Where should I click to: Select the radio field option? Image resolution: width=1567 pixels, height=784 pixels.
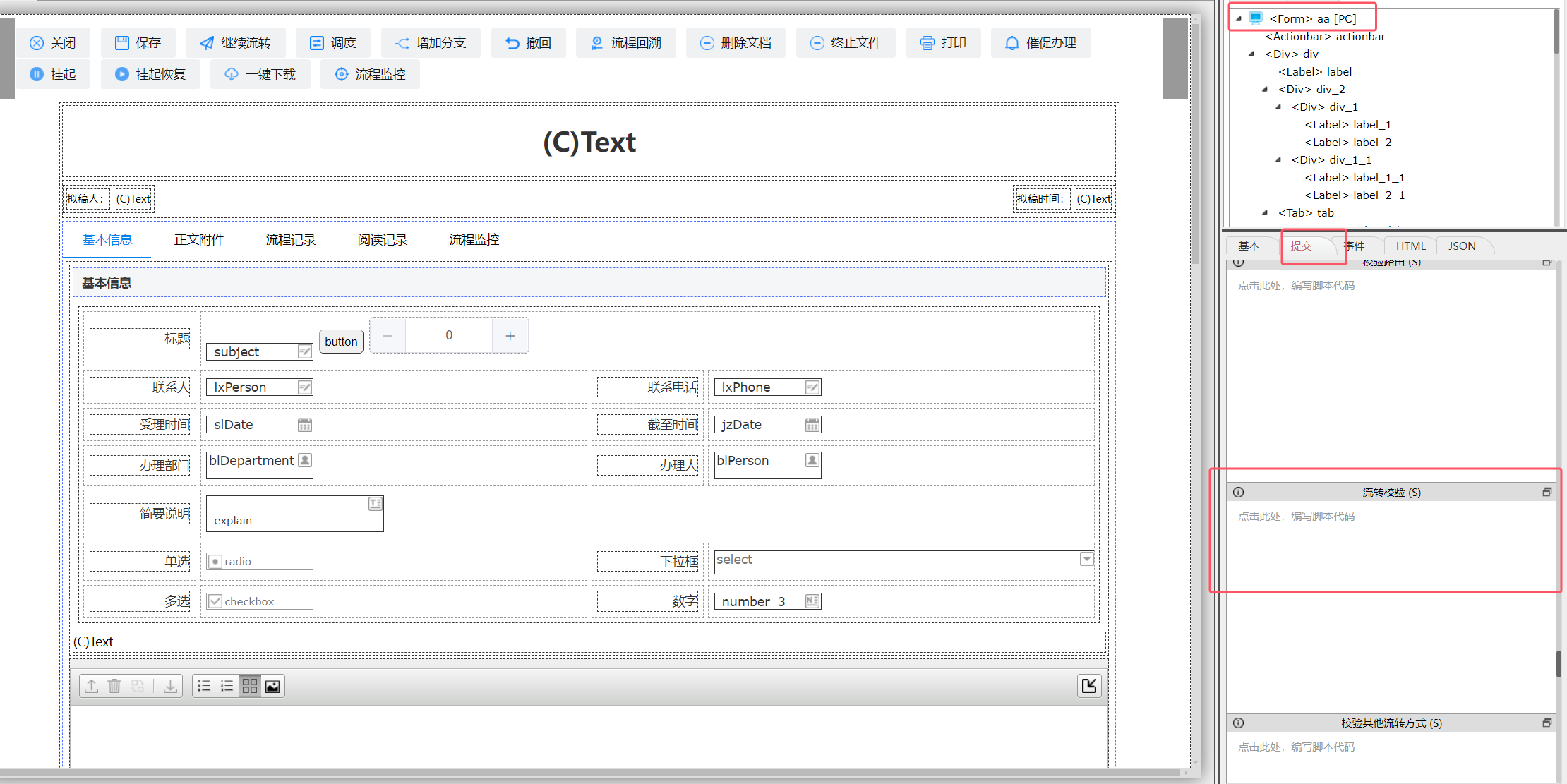pyautogui.click(x=215, y=562)
